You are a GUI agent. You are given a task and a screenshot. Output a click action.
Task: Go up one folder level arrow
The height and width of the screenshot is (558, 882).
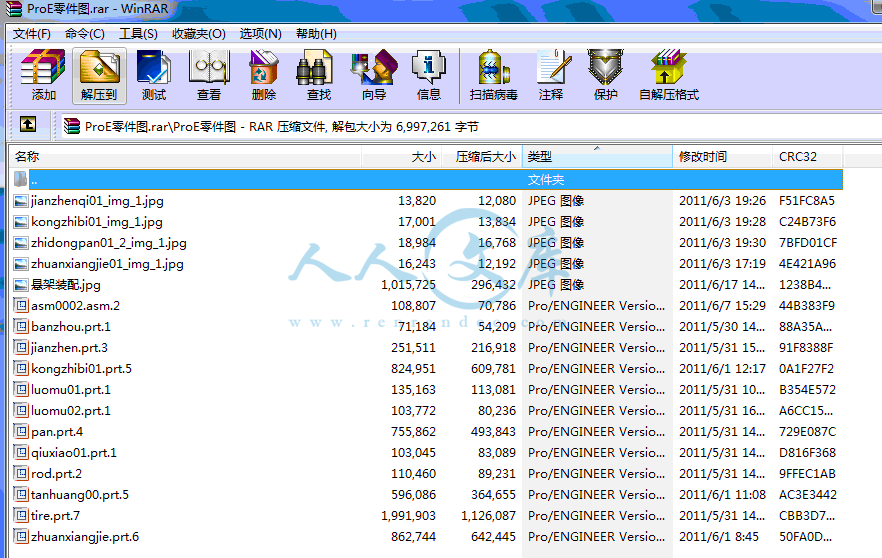28,124
